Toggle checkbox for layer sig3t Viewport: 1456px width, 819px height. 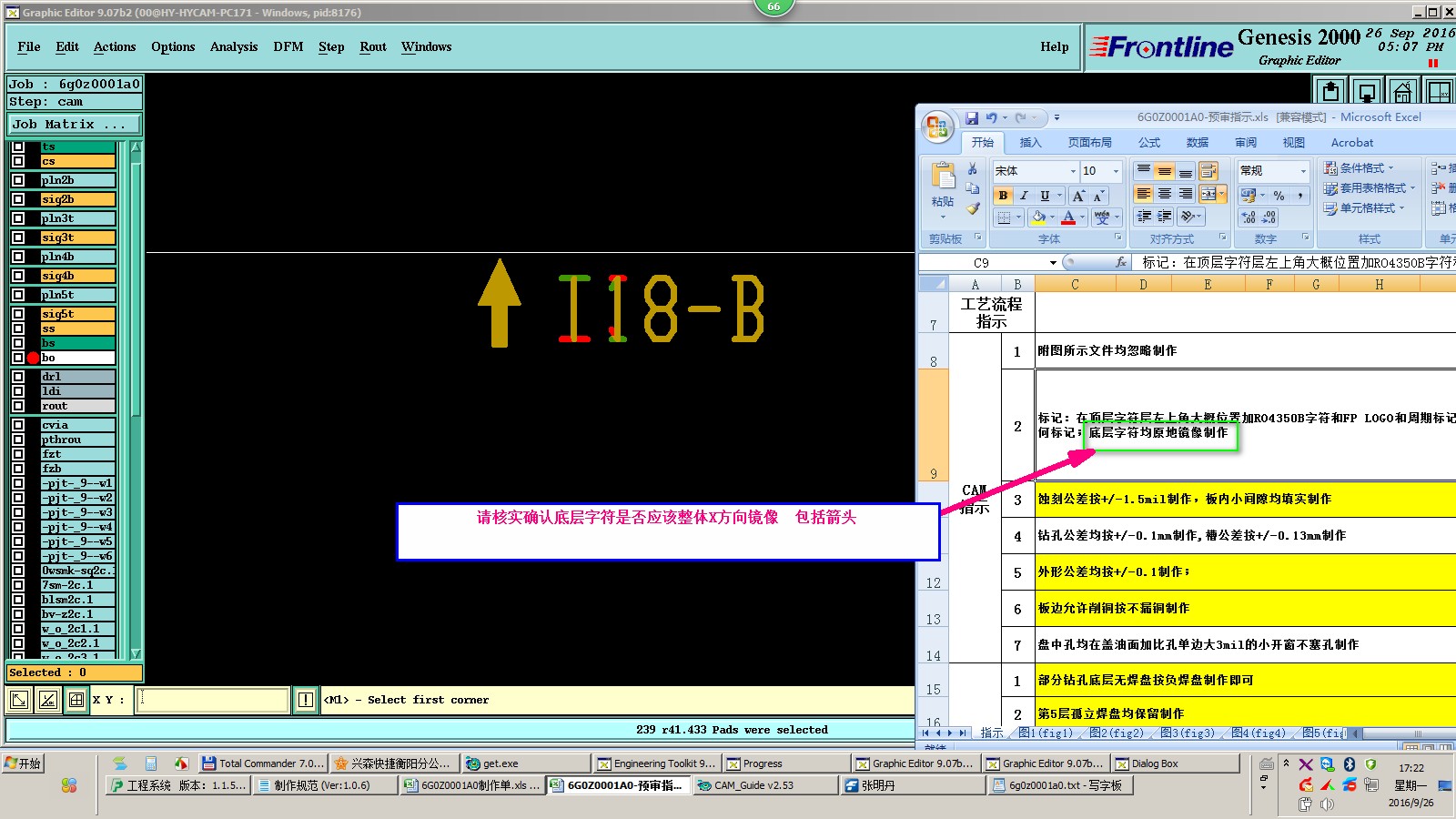(x=18, y=238)
